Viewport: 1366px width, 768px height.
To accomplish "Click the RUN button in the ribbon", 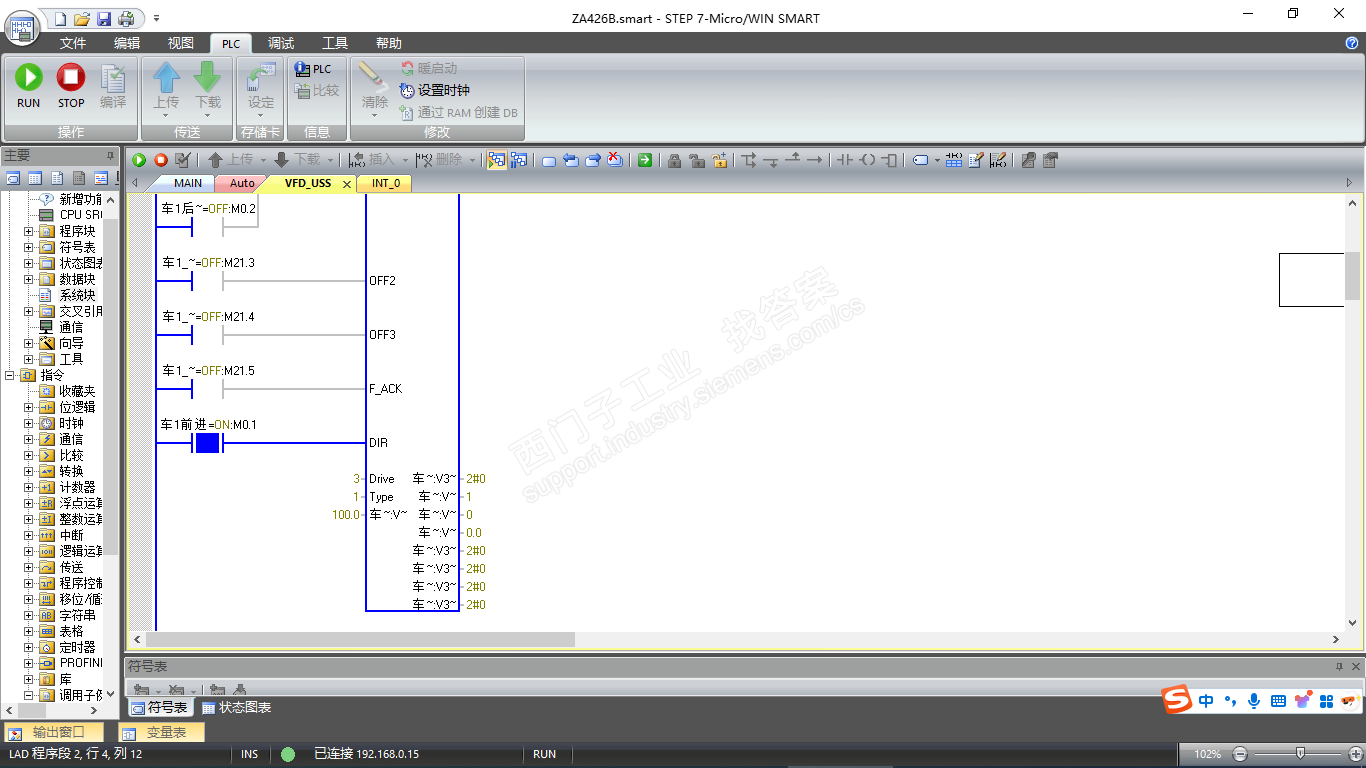I will point(29,85).
